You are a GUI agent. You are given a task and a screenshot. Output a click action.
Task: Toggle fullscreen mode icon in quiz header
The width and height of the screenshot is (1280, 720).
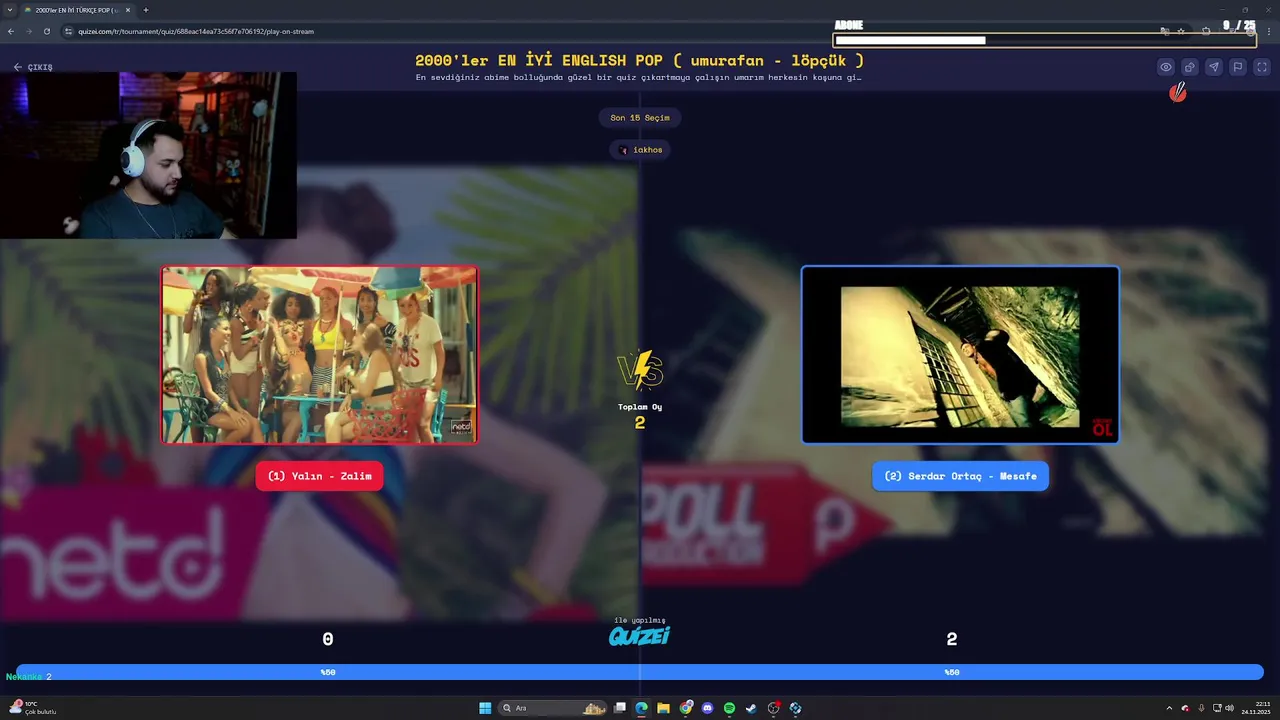coord(1262,67)
